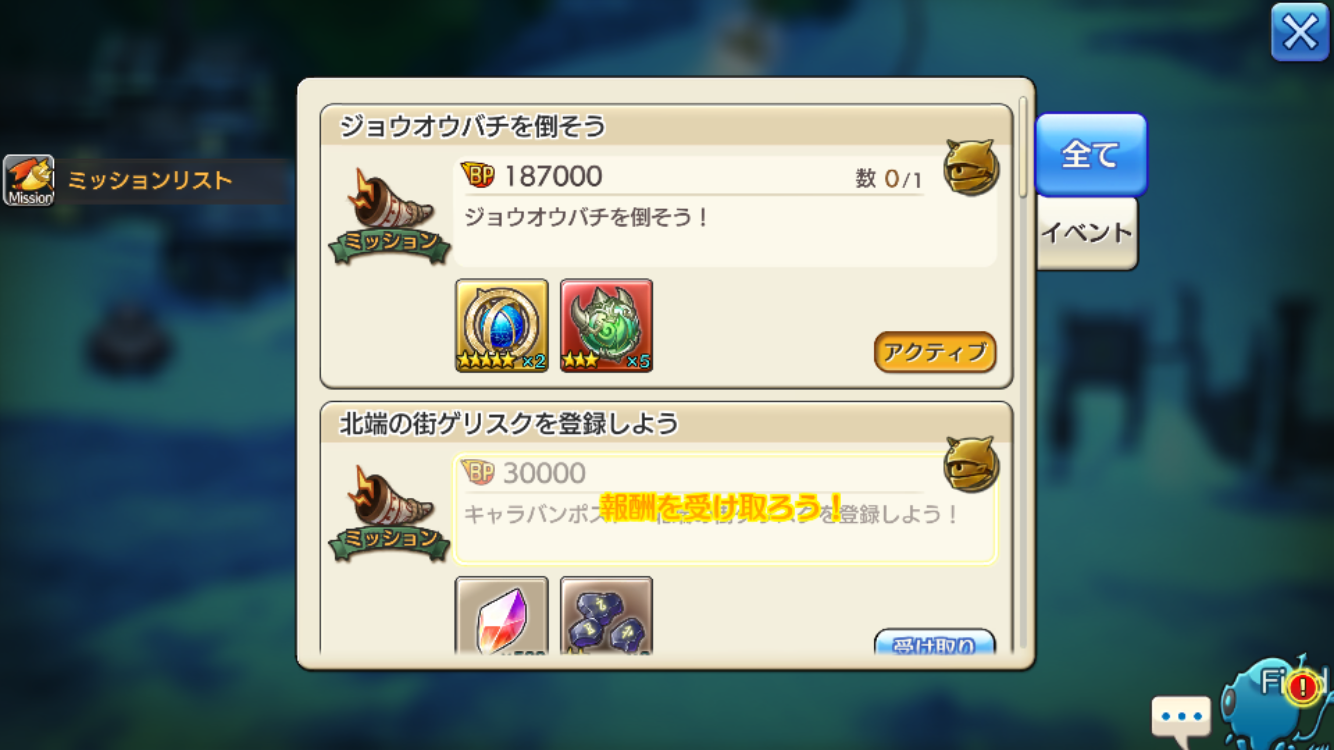This screenshot has width=1334, height=750.
Task: Click the golden helmet badge on ゲリスク mission
Action: click(971, 464)
